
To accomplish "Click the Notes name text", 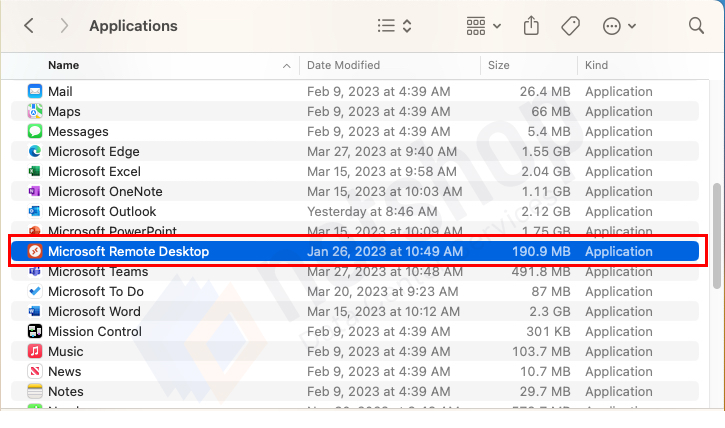I will coord(66,391).
